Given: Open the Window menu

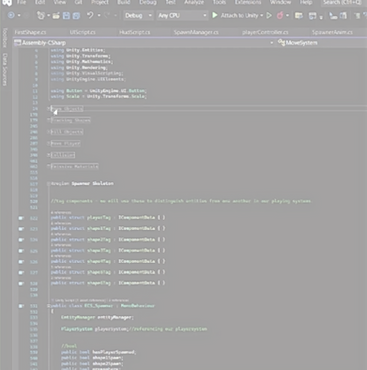Looking at the screenshot, I should pyautogui.click(x=280, y=2).
